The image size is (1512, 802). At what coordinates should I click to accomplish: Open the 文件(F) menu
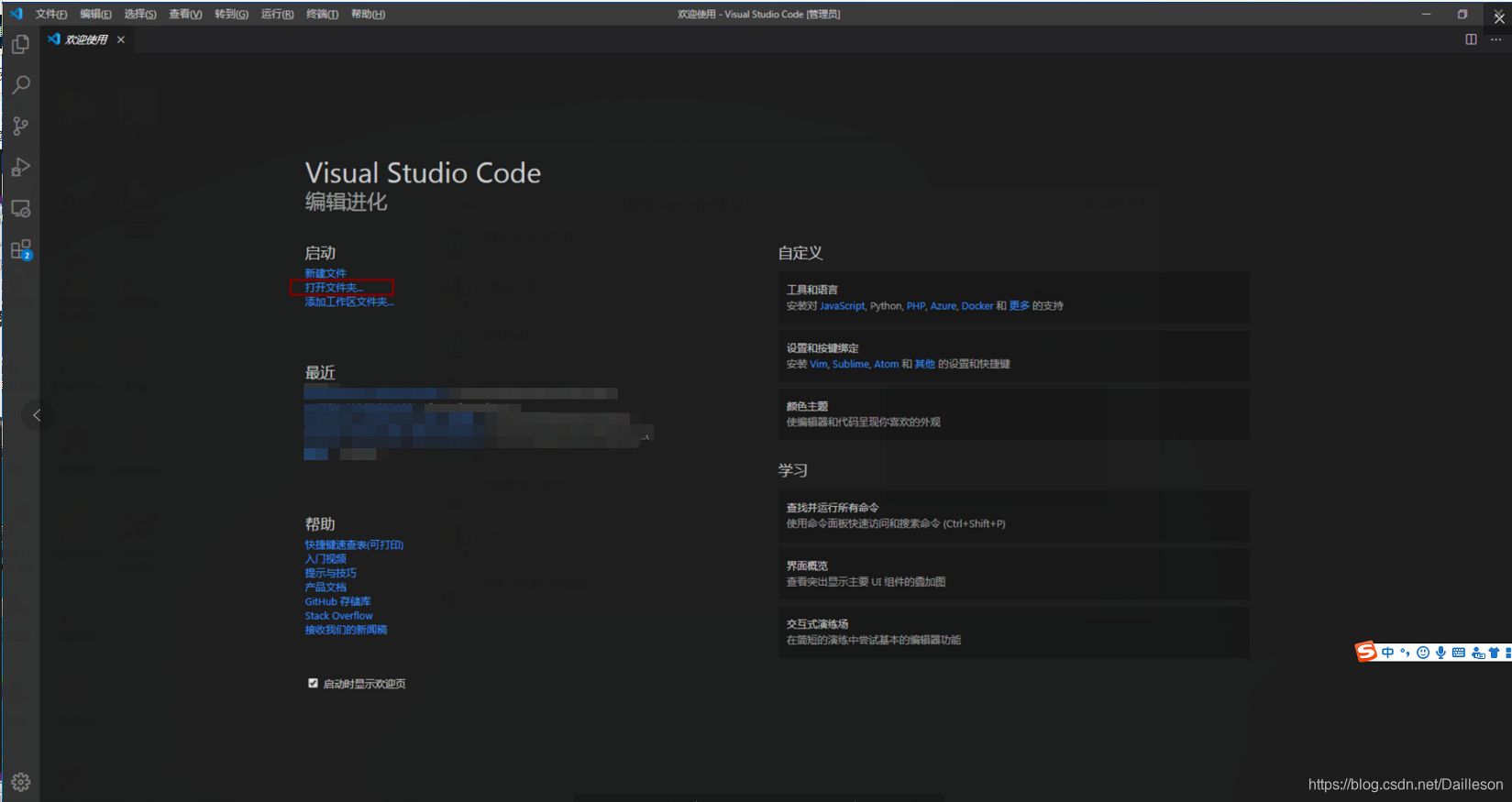tap(51, 14)
